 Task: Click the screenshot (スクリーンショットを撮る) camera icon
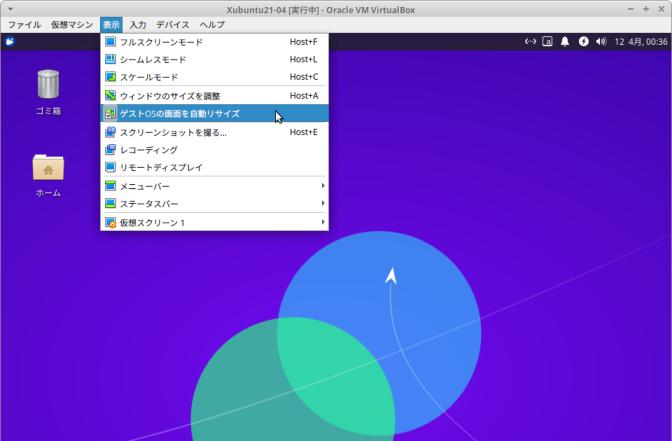click(111, 132)
